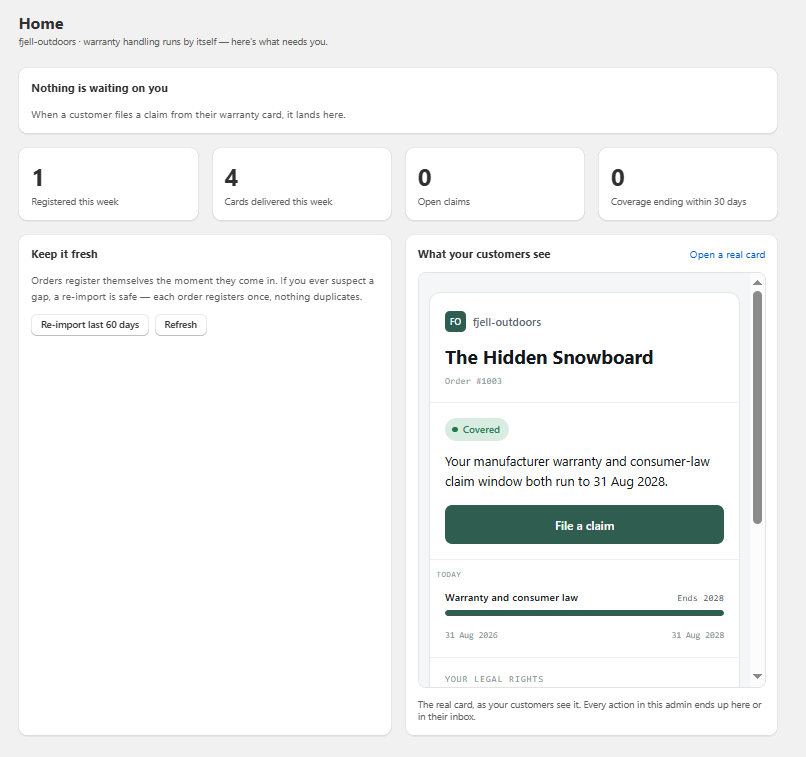Click the Order #1003 text
This screenshot has width=806, height=757.
coord(473,381)
